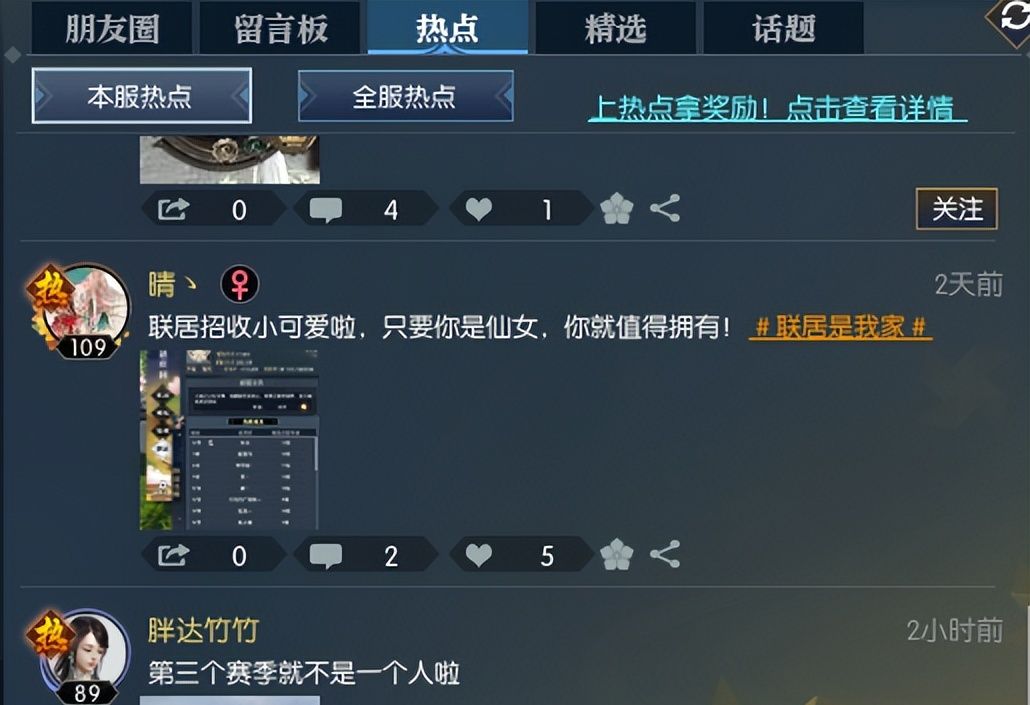Send flower on the top post
The height and width of the screenshot is (705, 1030).
pyautogui.click(x=617, y=209)
